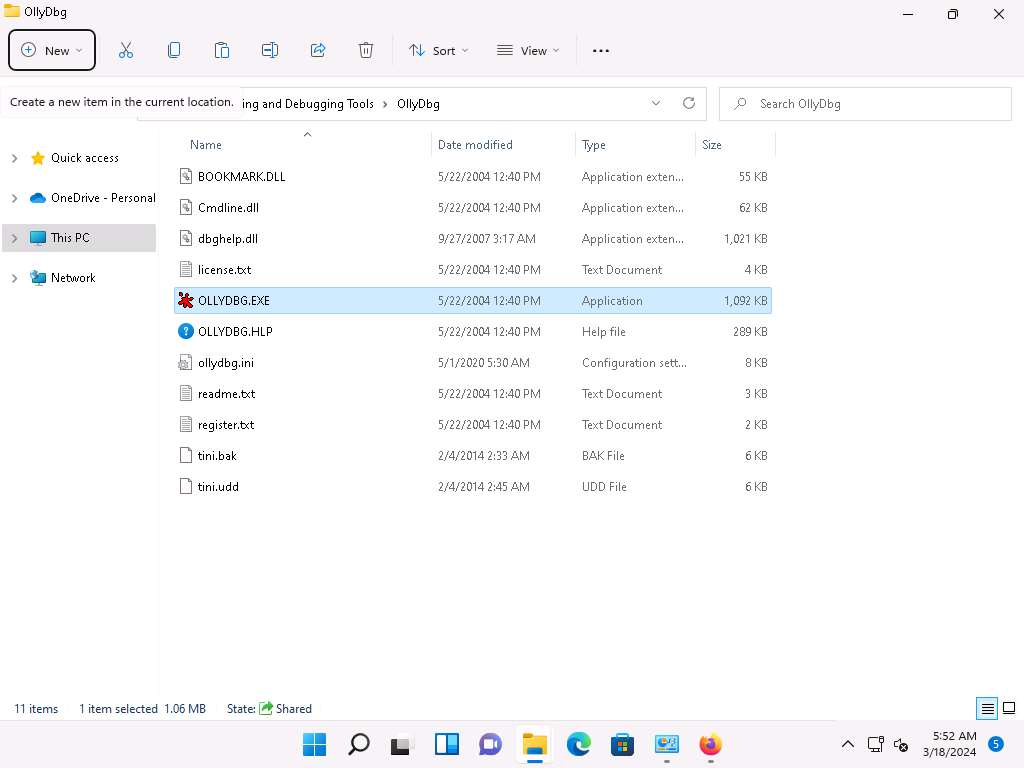Expand the address bar history dropdown

click(656, 103)
